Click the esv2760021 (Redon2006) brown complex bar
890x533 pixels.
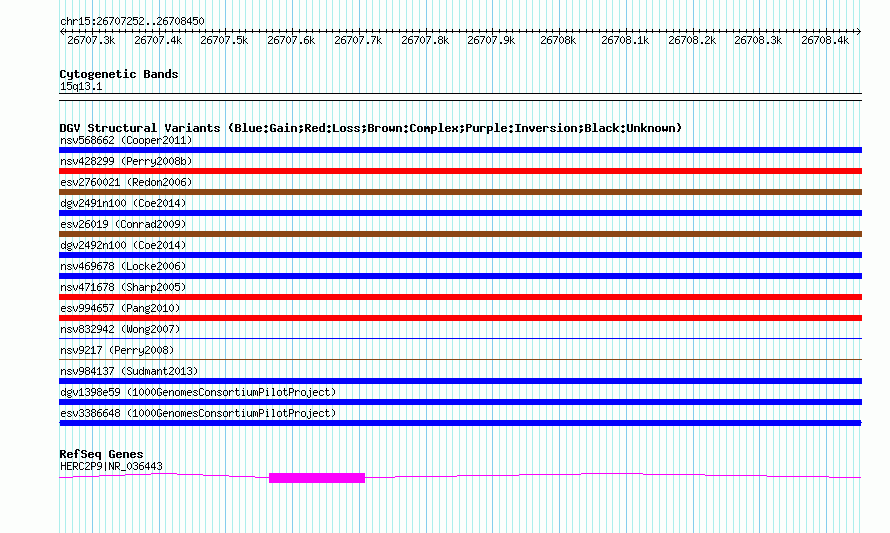tap(460, 192)
